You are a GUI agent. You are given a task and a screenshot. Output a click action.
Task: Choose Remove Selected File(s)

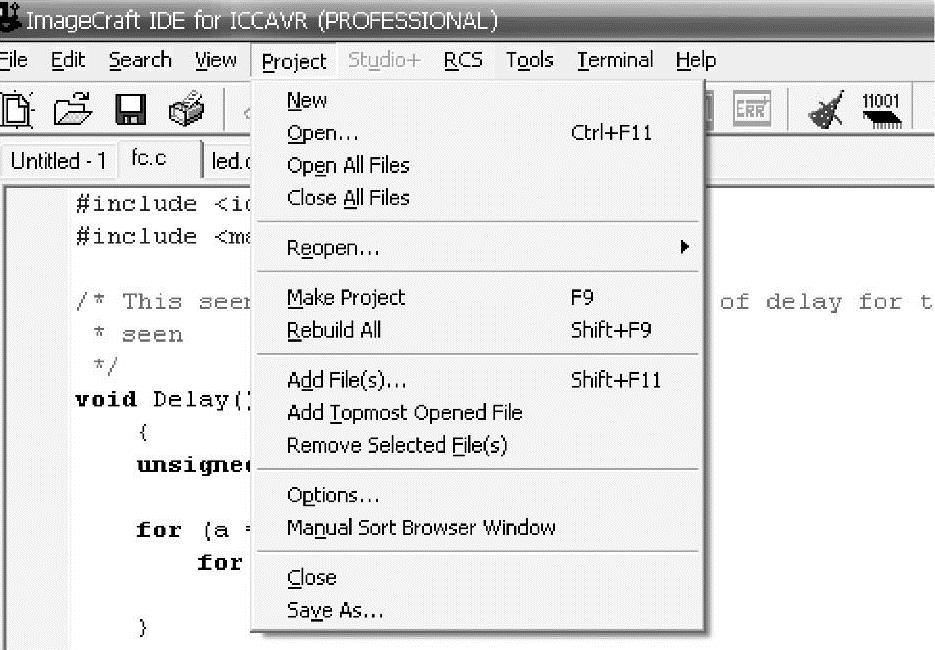pos(397,445)
